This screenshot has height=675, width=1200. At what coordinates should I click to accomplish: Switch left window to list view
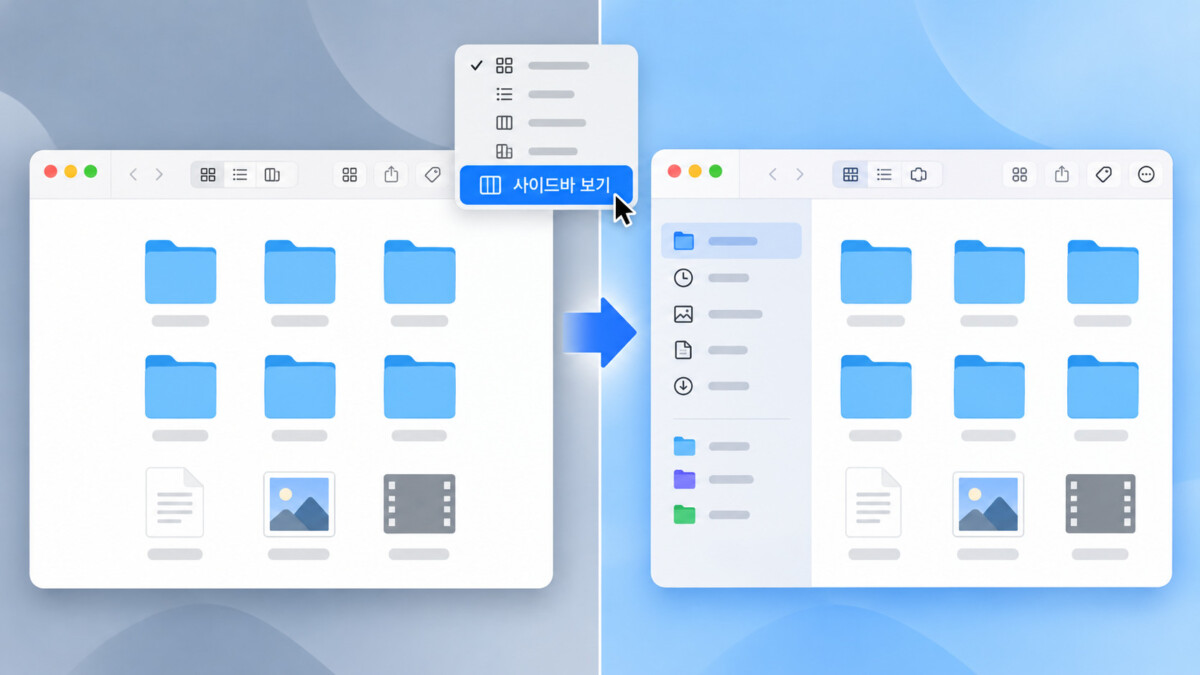point(240,175)
